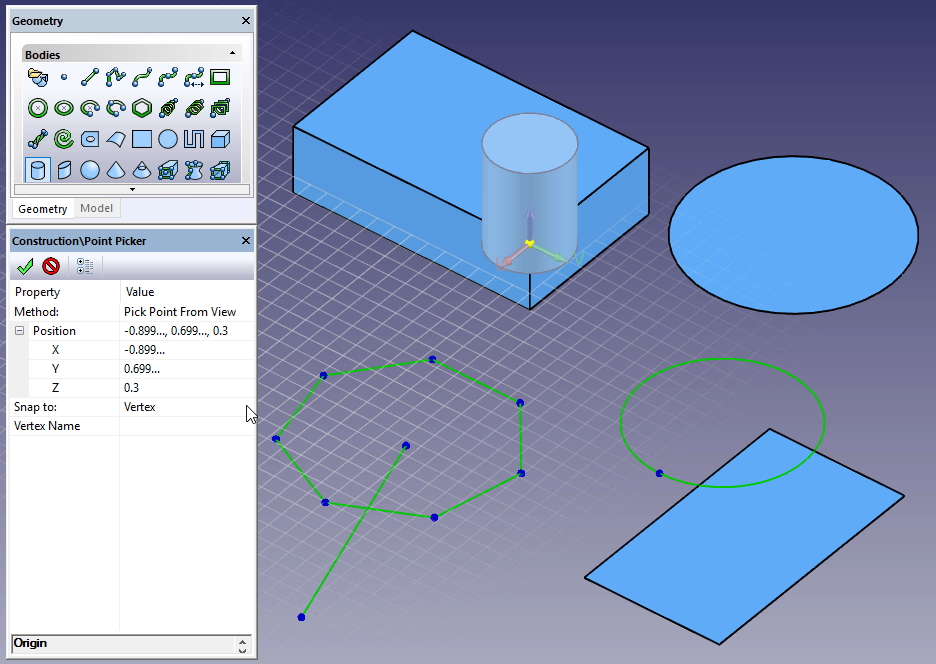Click the Box solid tool

(220, 138)
